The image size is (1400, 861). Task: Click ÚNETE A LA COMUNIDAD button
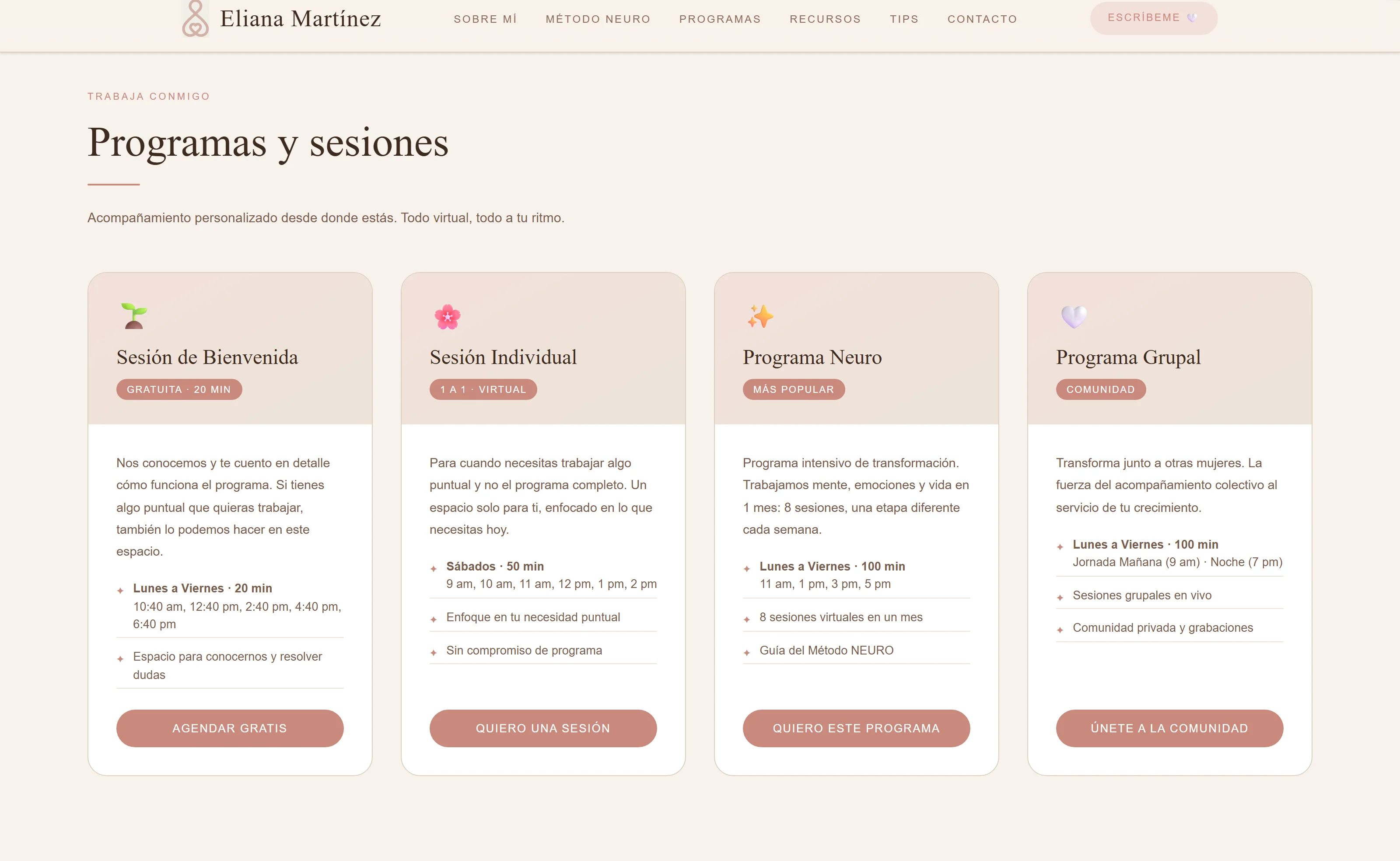[x=1169, y=728]
